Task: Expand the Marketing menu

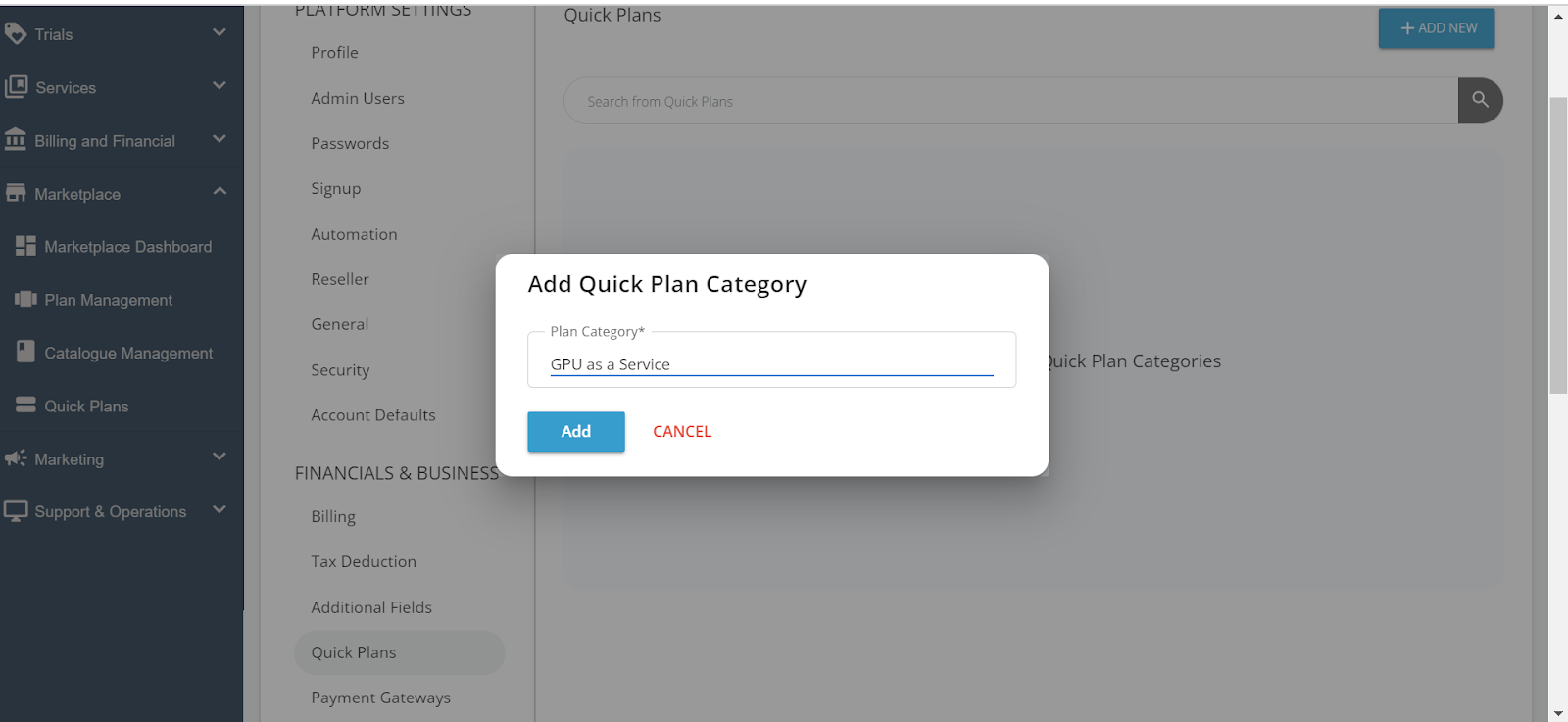Action: (218, 457)
